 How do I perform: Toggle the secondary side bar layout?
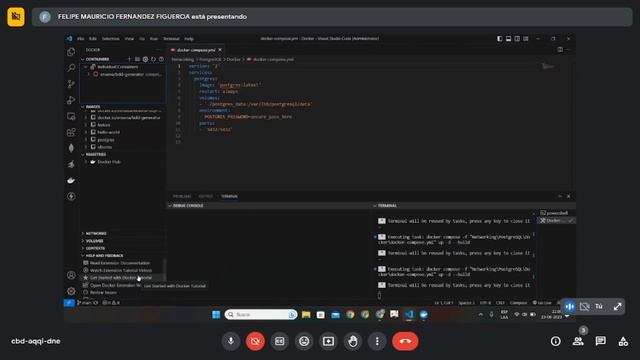click(x=517, y=39)
